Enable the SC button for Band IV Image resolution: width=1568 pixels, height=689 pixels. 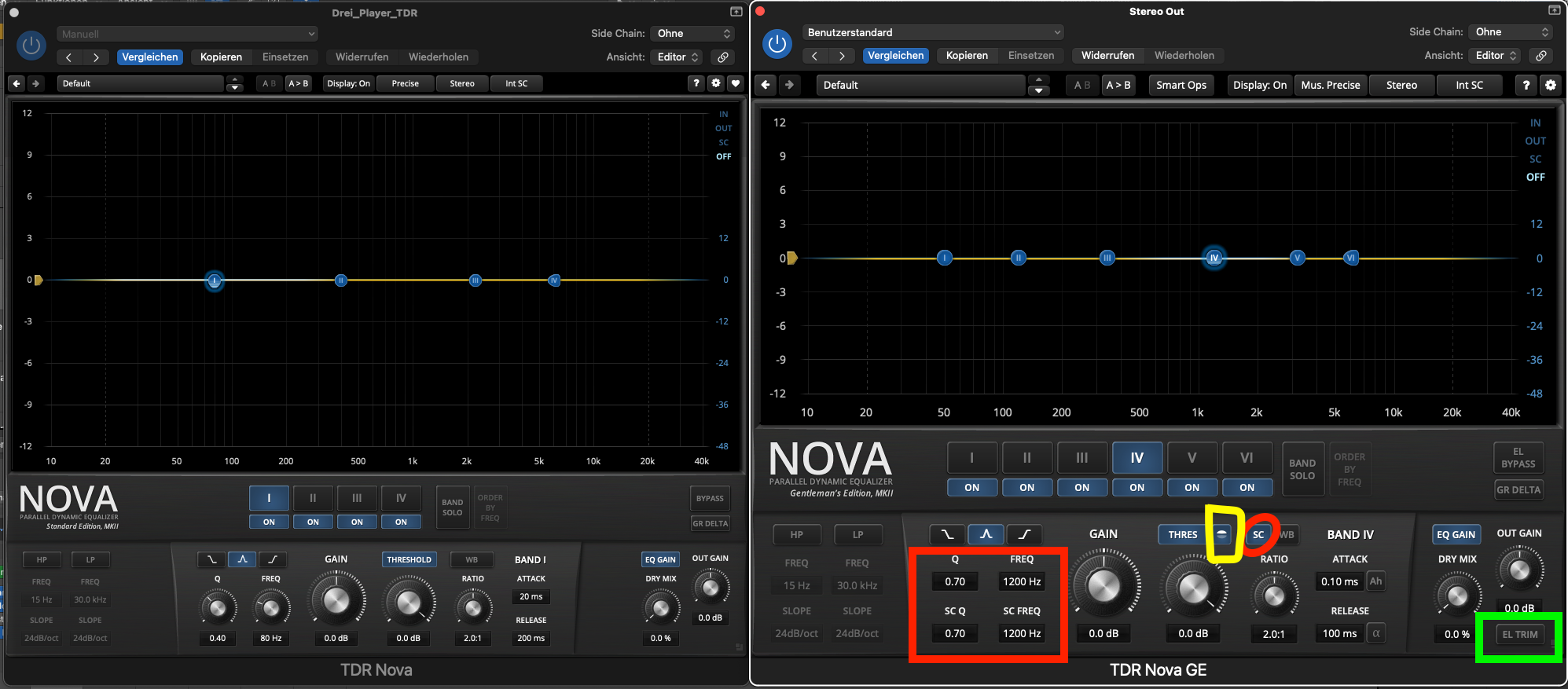(1258, 535)
